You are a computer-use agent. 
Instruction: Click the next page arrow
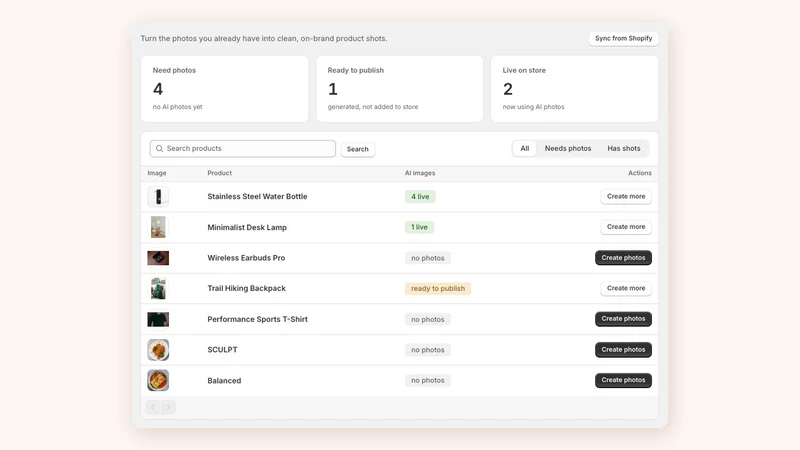click(x=168, y=407)
